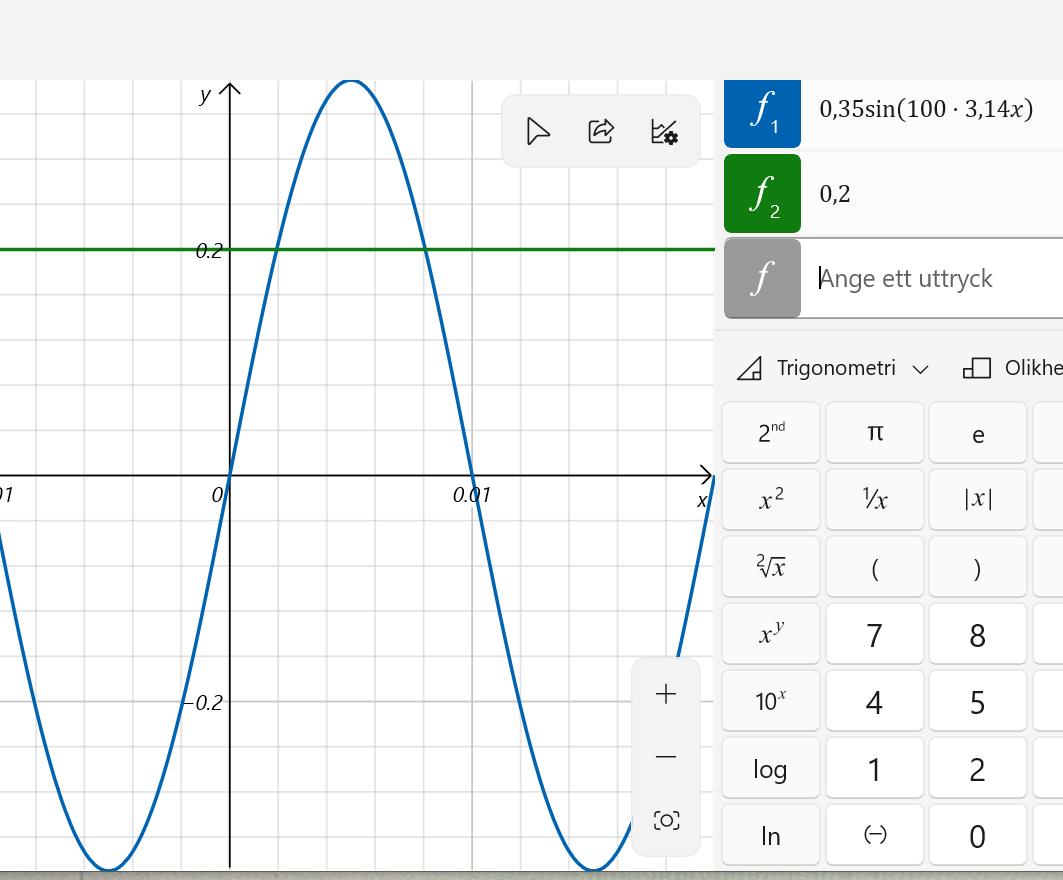Open the Olikheter dropdown menu
1063x880 pixels.
(1010, 368)
